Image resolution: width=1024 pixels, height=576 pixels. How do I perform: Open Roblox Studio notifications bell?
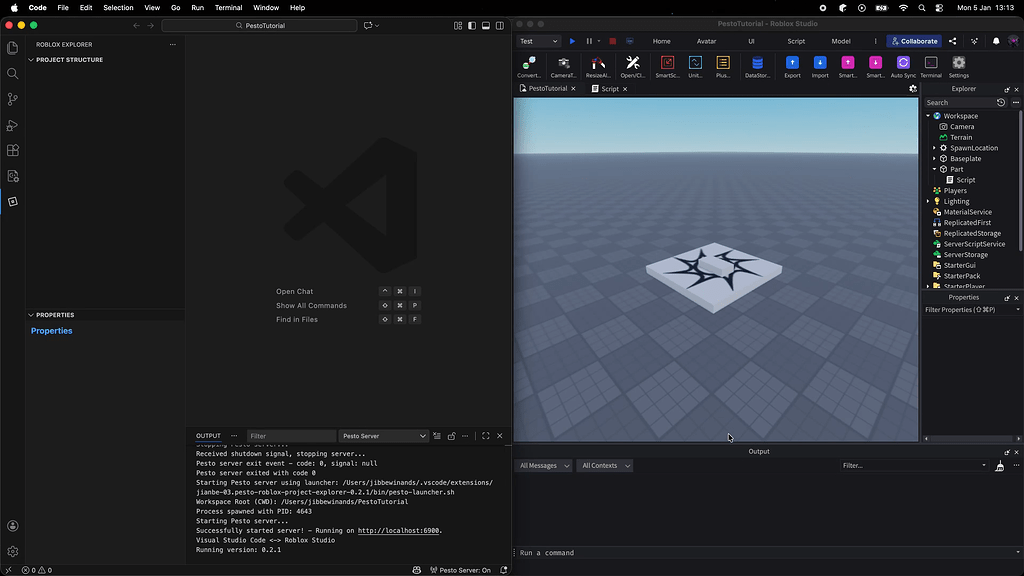995,41
